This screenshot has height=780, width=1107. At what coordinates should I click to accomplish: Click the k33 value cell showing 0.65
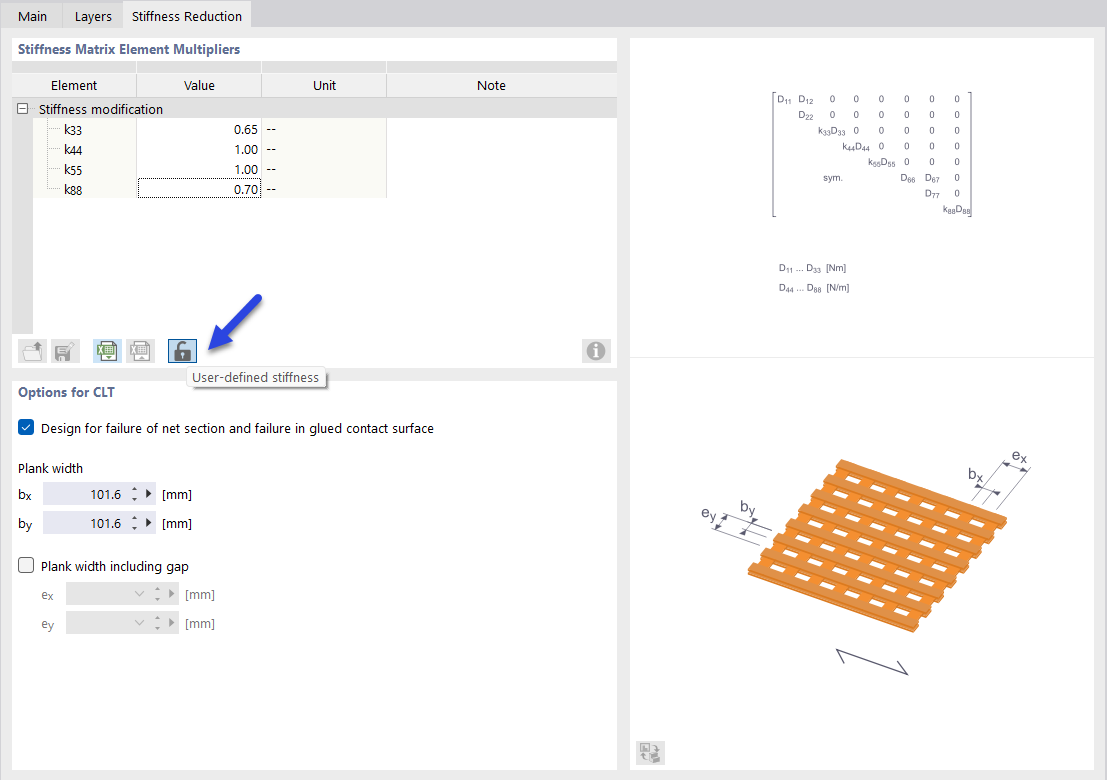(x=198, y=127)
